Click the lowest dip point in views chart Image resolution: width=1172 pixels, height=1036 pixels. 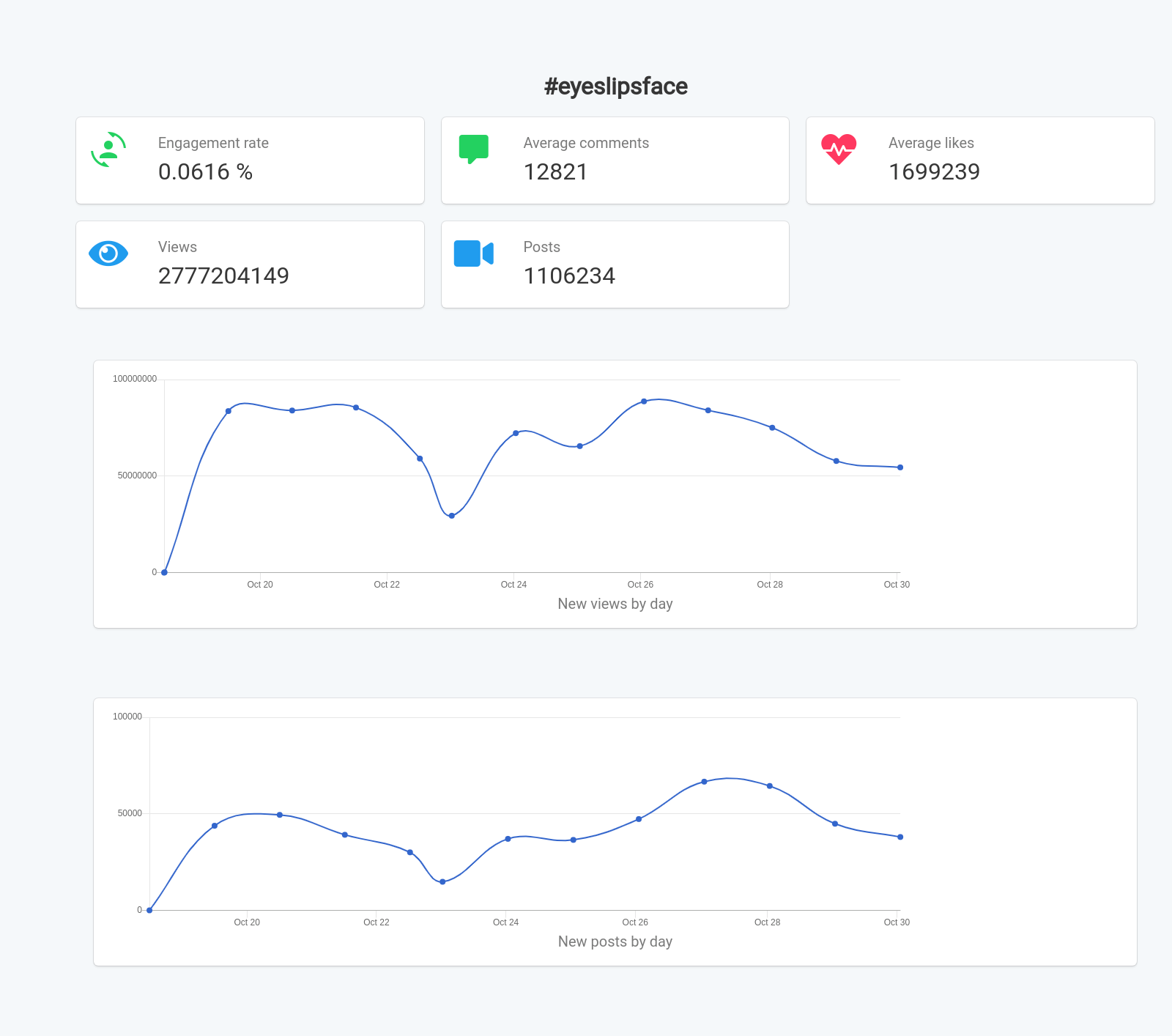(x=452, y=516)
